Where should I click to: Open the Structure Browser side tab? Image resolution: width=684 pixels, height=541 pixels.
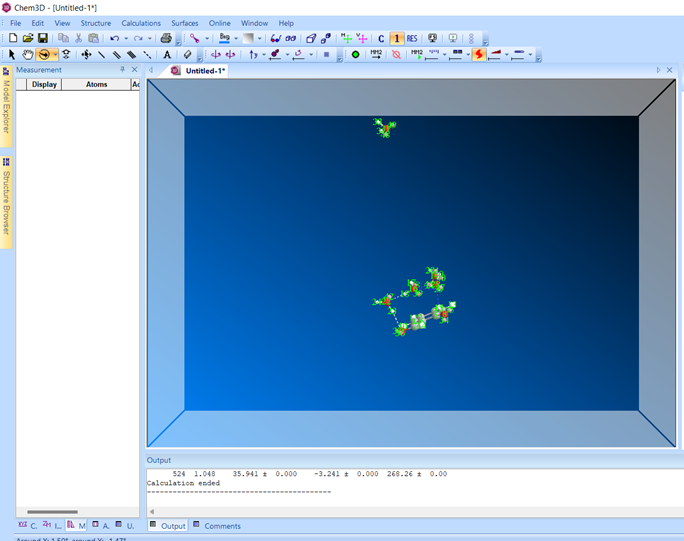point(6,202)
